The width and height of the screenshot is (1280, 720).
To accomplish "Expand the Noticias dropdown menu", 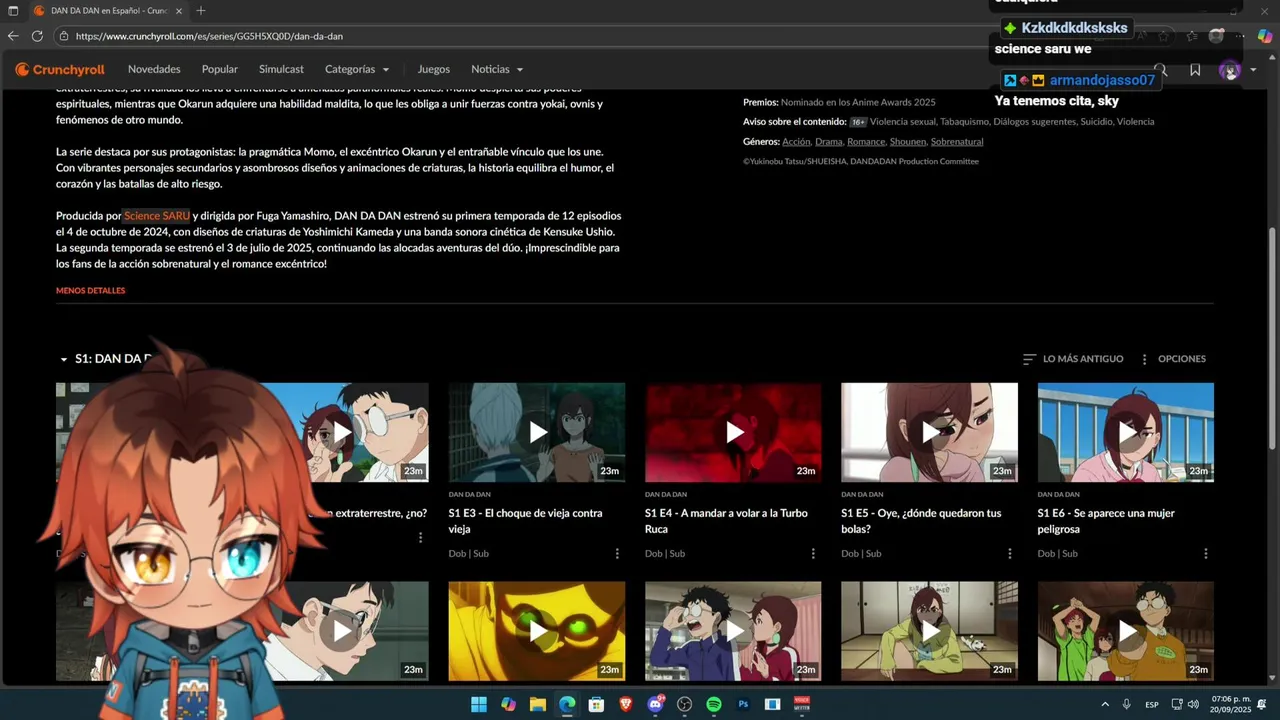I will (x=497, y=70).
